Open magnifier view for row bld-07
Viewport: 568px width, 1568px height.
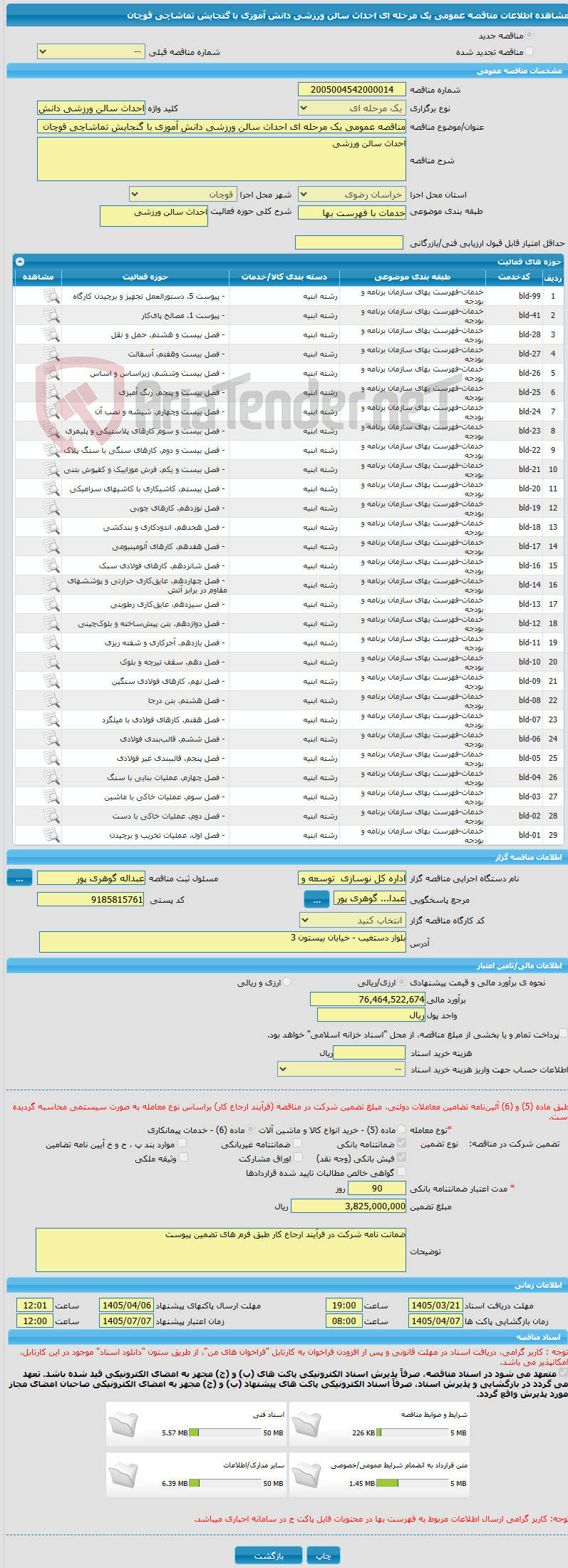51,719
